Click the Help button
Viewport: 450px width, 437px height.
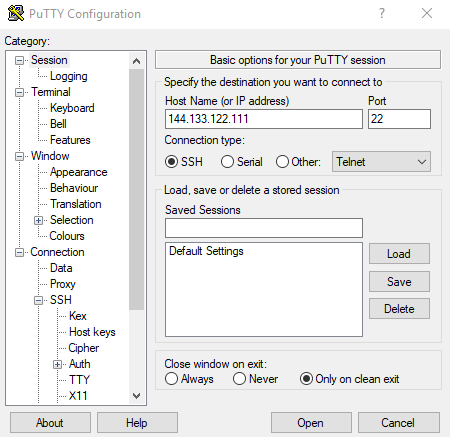point(137,423)
